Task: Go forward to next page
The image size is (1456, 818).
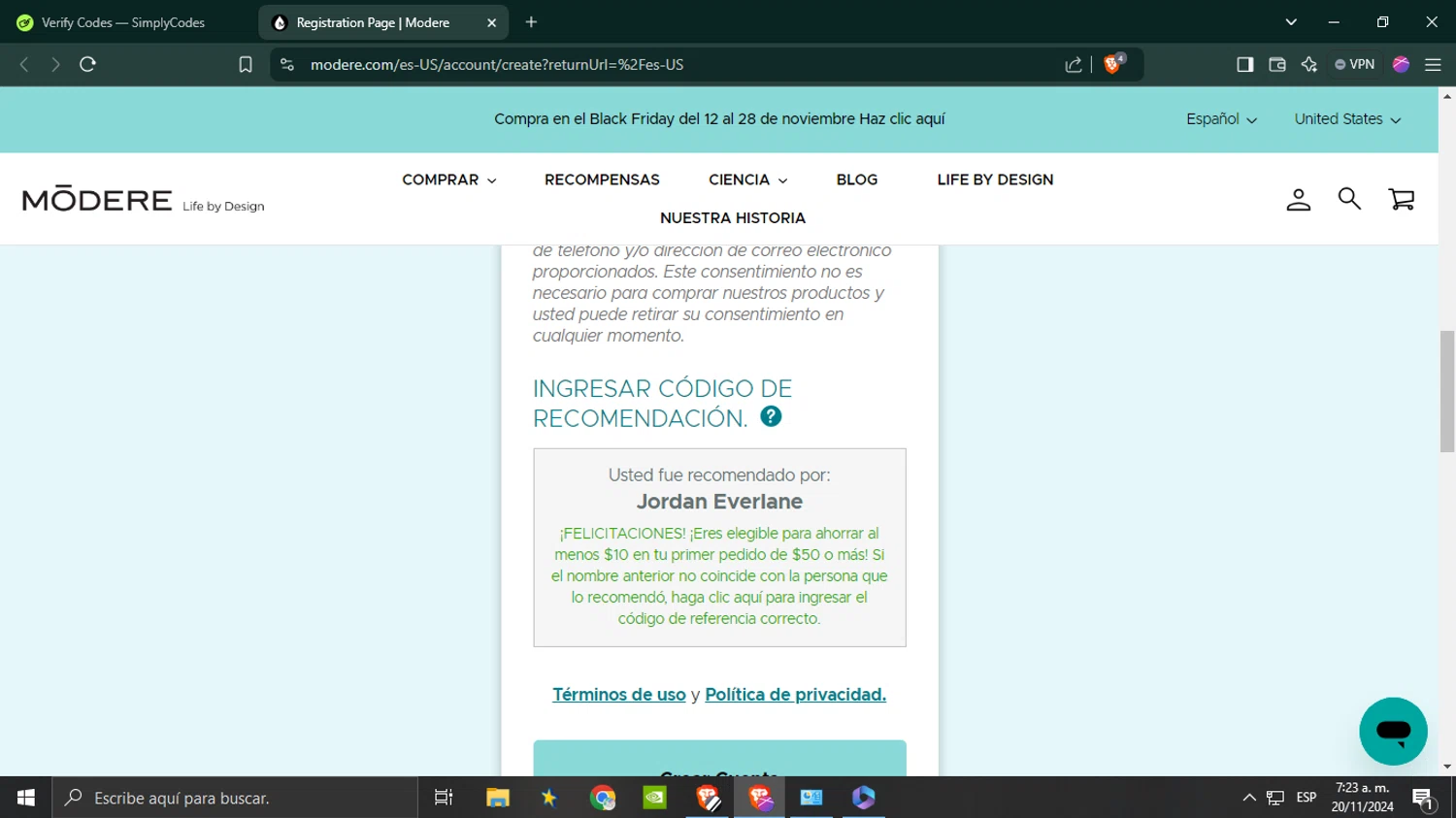Action: [55, 64]
